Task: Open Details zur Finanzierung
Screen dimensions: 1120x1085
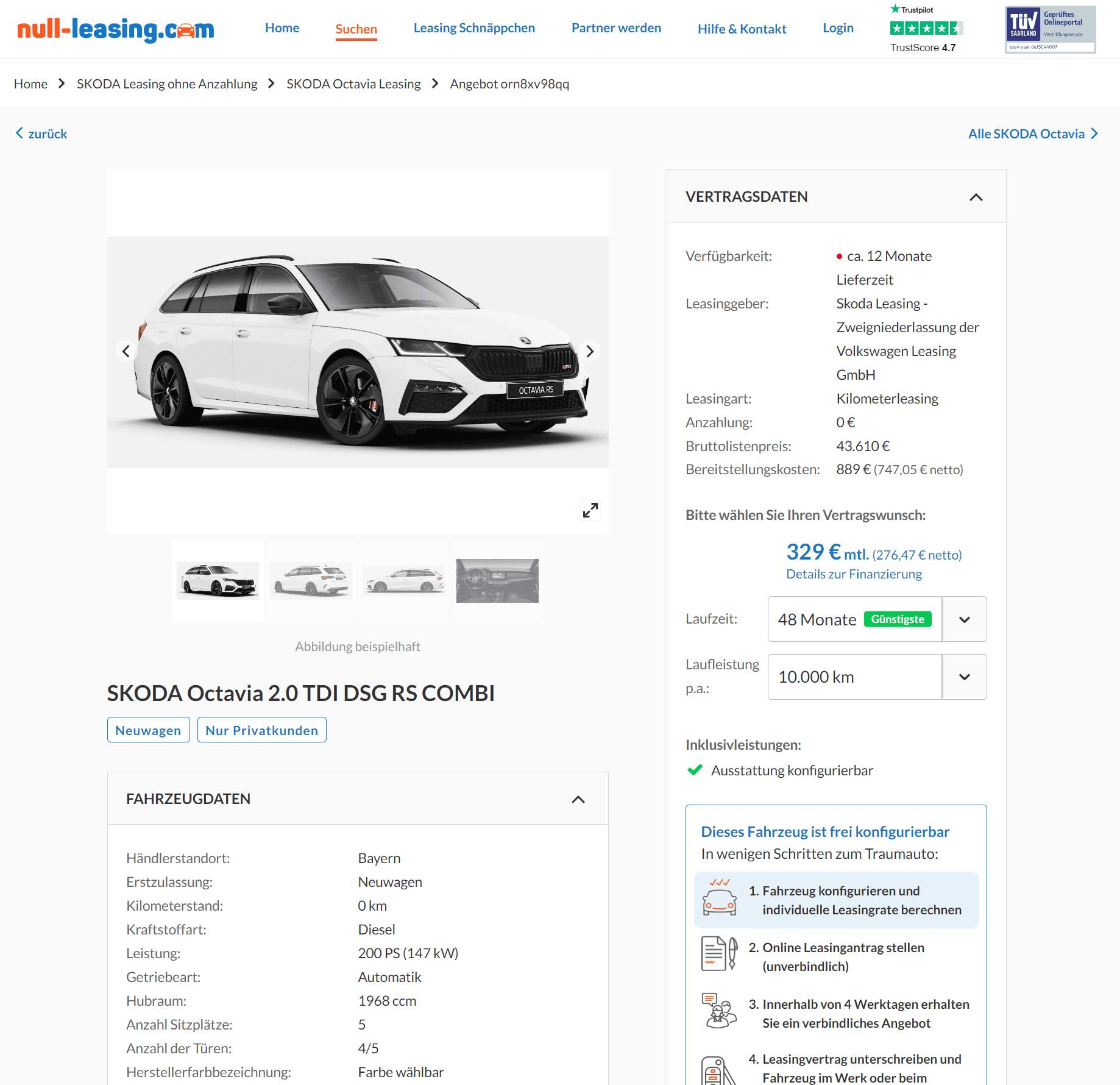Action: pos(854,574)
